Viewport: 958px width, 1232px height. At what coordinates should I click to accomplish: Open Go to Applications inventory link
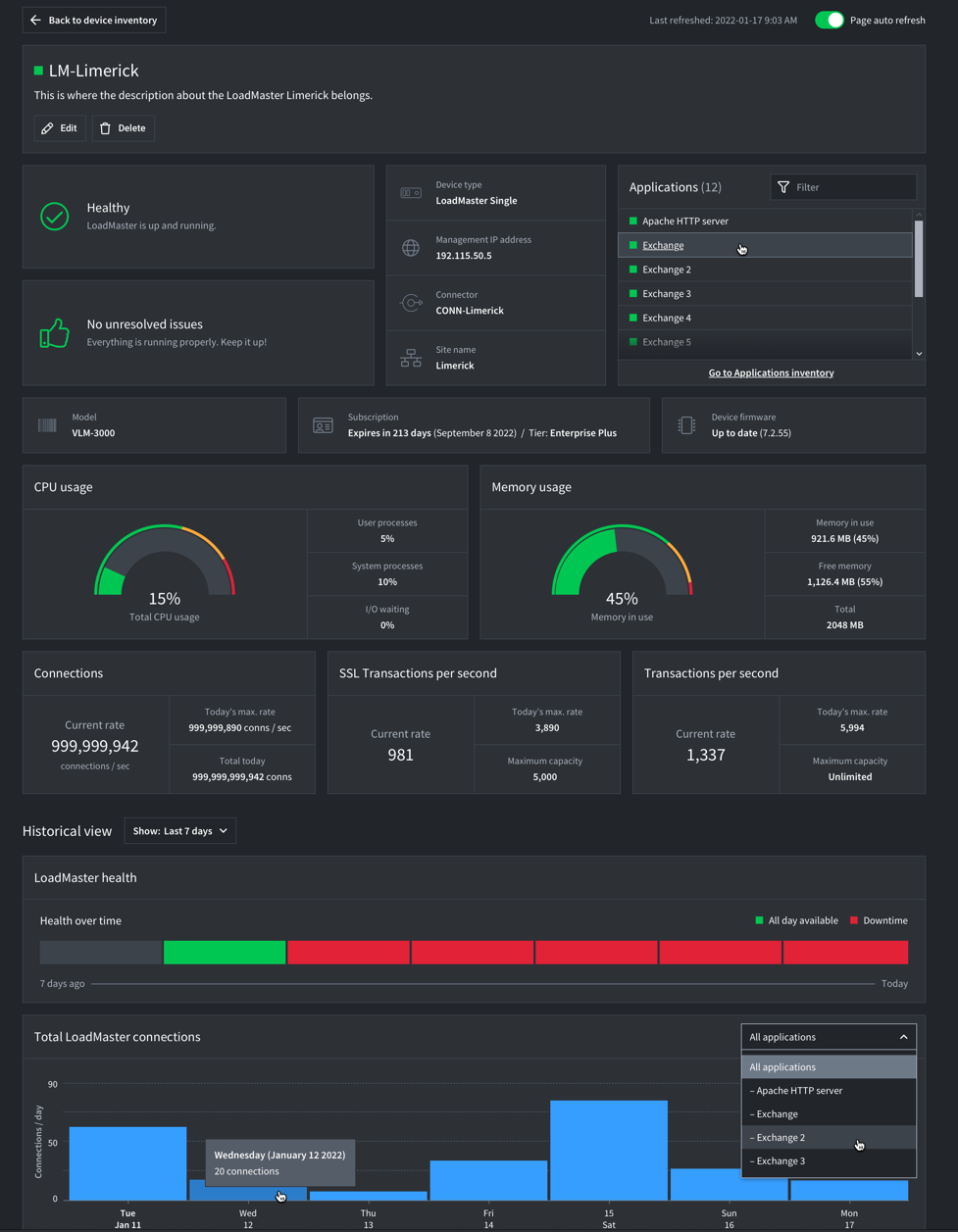point(771,373)
